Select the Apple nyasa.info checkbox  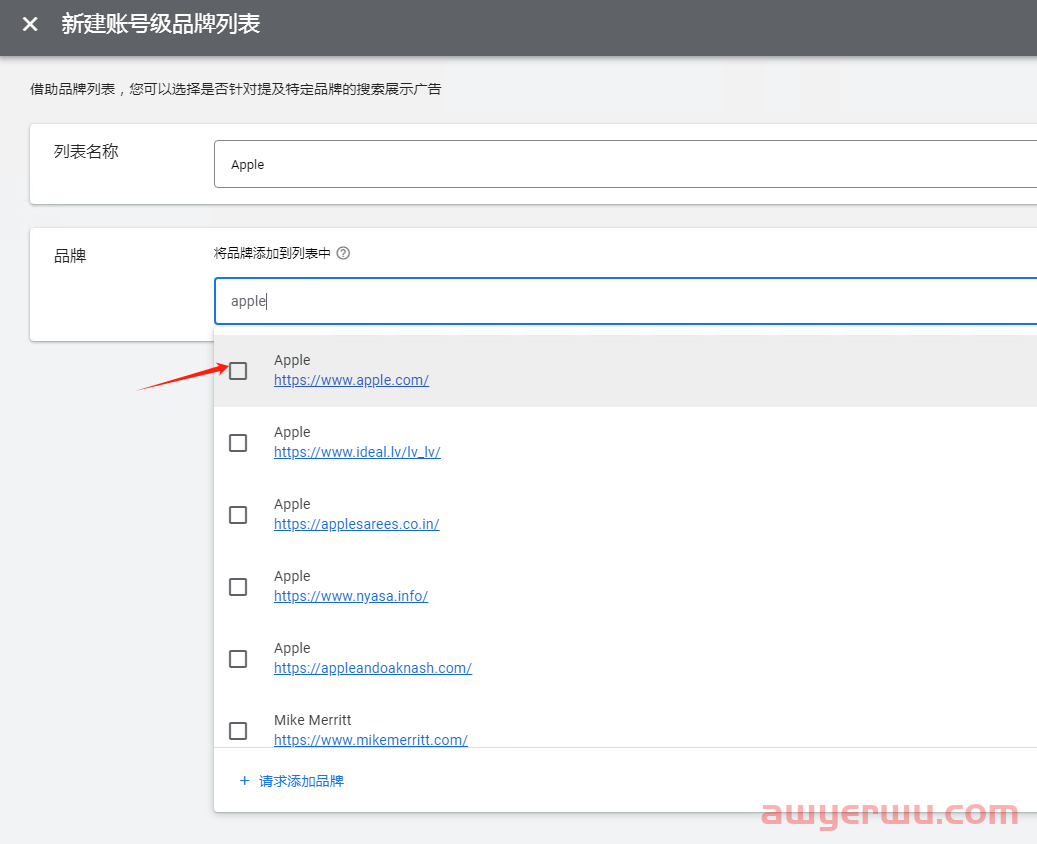click(x=238, y=587)
